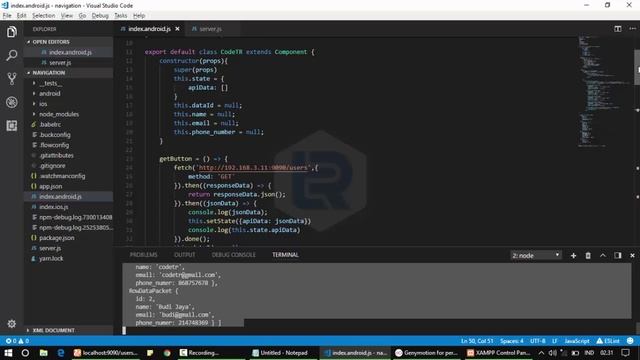Click the UTF-8 encoding indicator
The height and width of the screenshot is (360, 640).
coord(538,341)
